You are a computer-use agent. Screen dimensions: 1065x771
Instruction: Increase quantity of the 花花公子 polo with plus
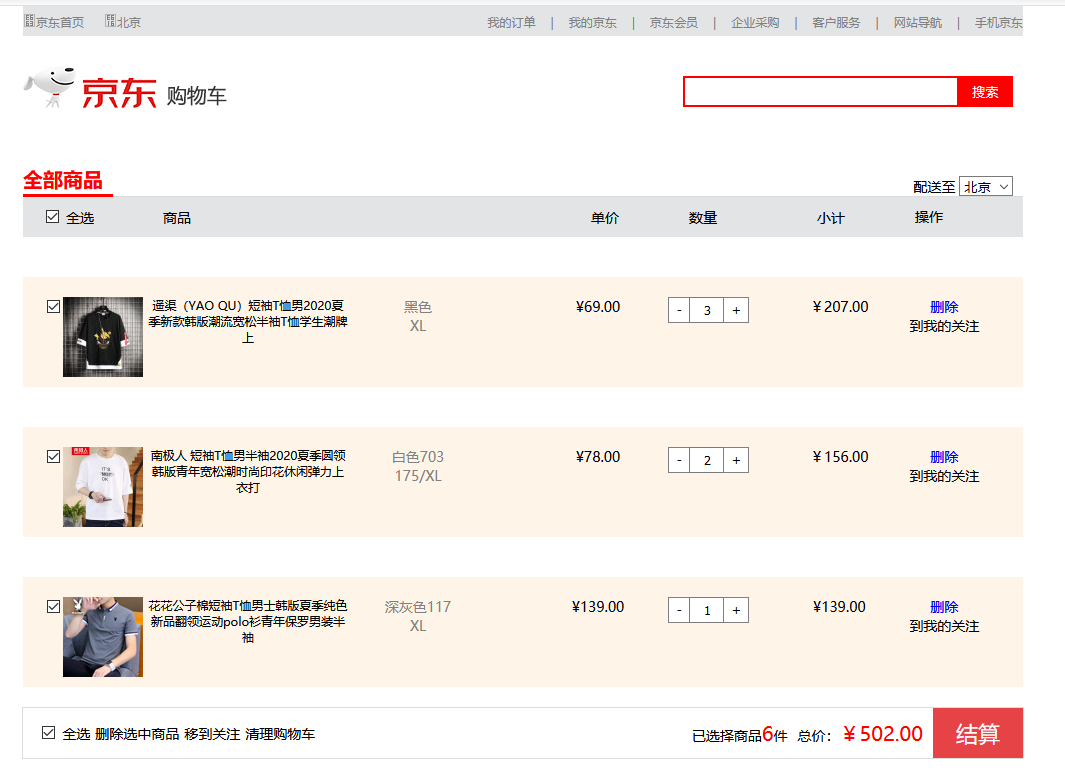point(736,611)
